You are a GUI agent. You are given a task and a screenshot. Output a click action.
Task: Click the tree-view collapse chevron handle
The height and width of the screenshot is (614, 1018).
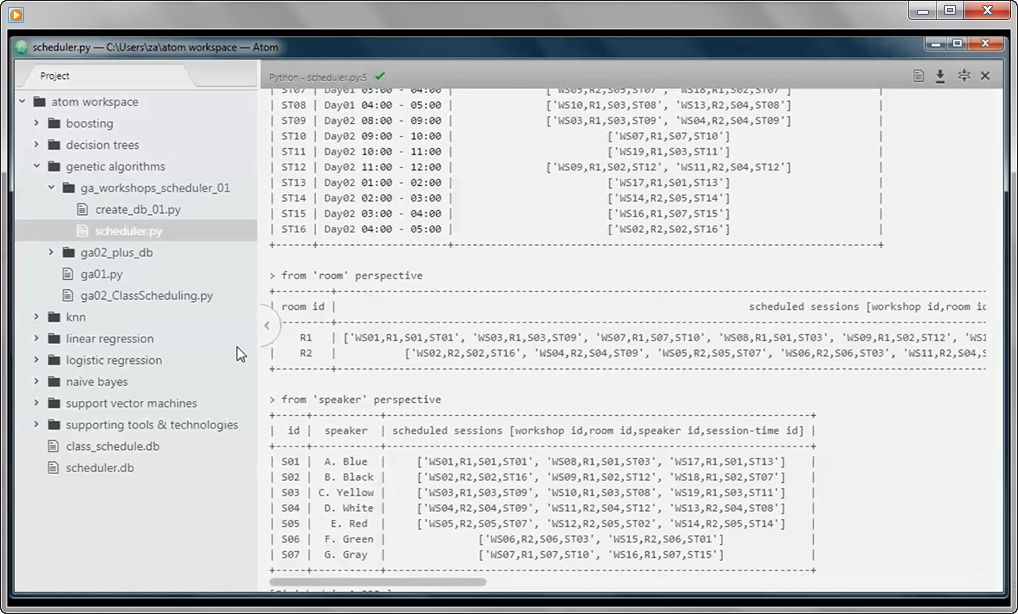tap(266, 325)
